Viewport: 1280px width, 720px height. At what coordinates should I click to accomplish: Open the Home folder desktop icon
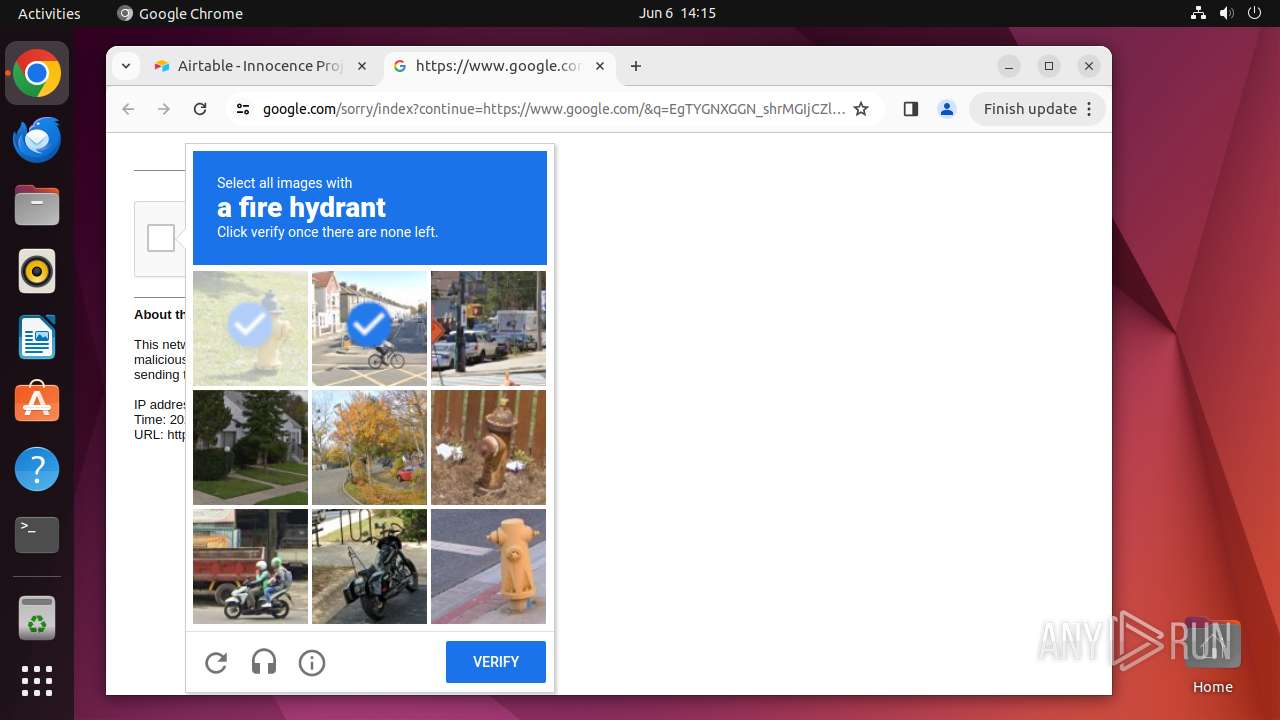point(1212,656)
